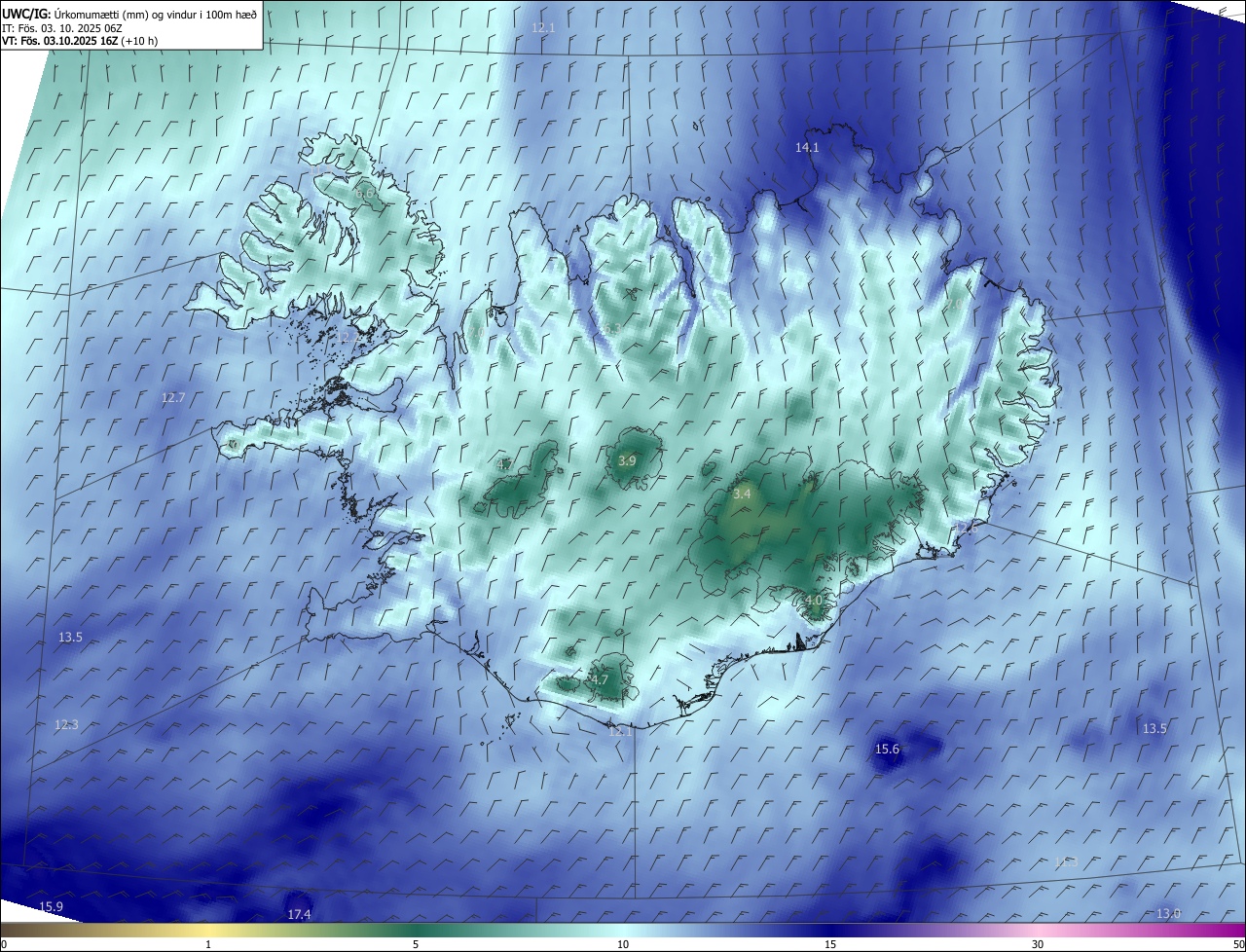Click the color scale tick labeled 50

(1238, 944)
